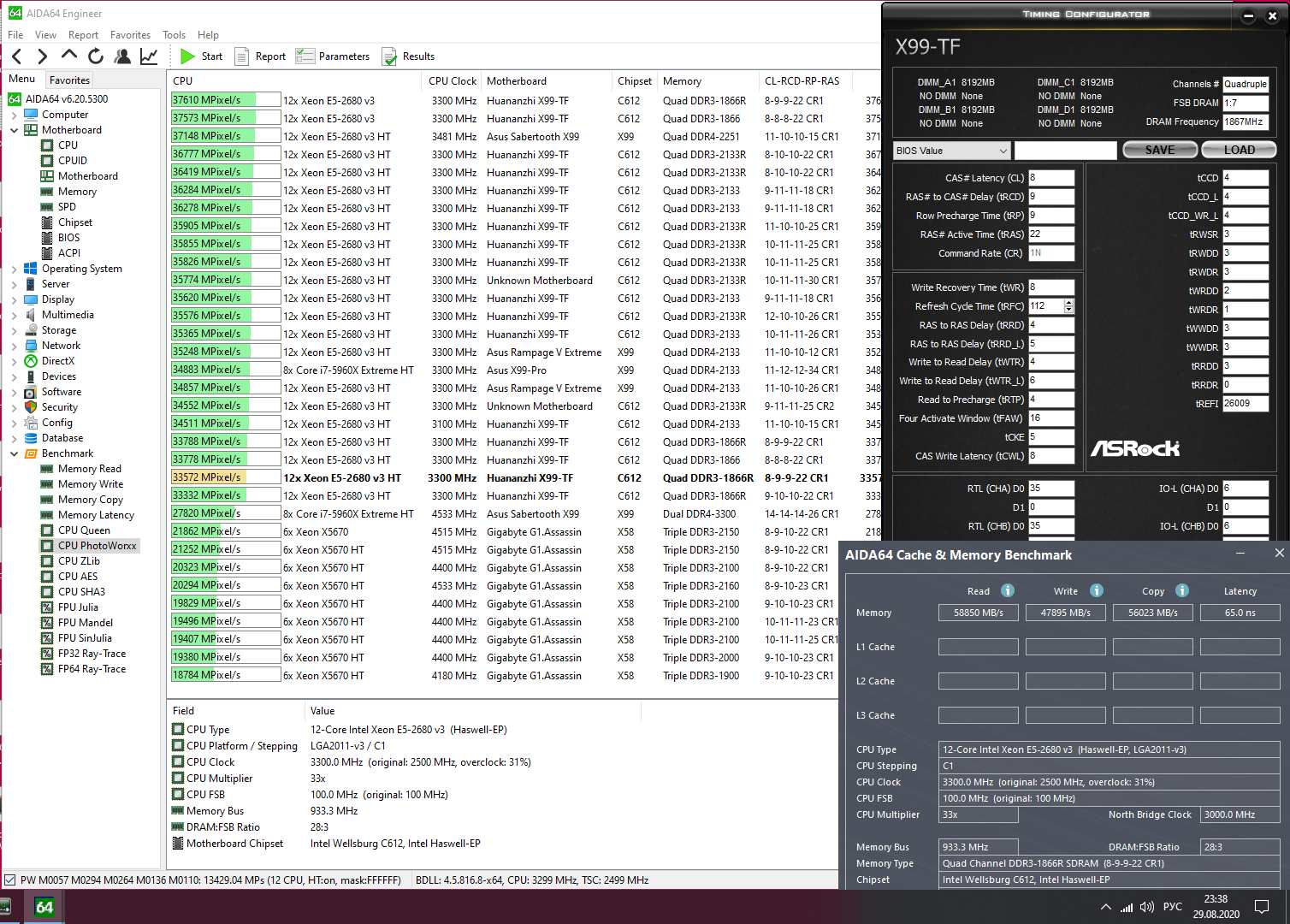Click the tREFI value field
This screenshot has width=1290, height=924.
coord(1246,404)
